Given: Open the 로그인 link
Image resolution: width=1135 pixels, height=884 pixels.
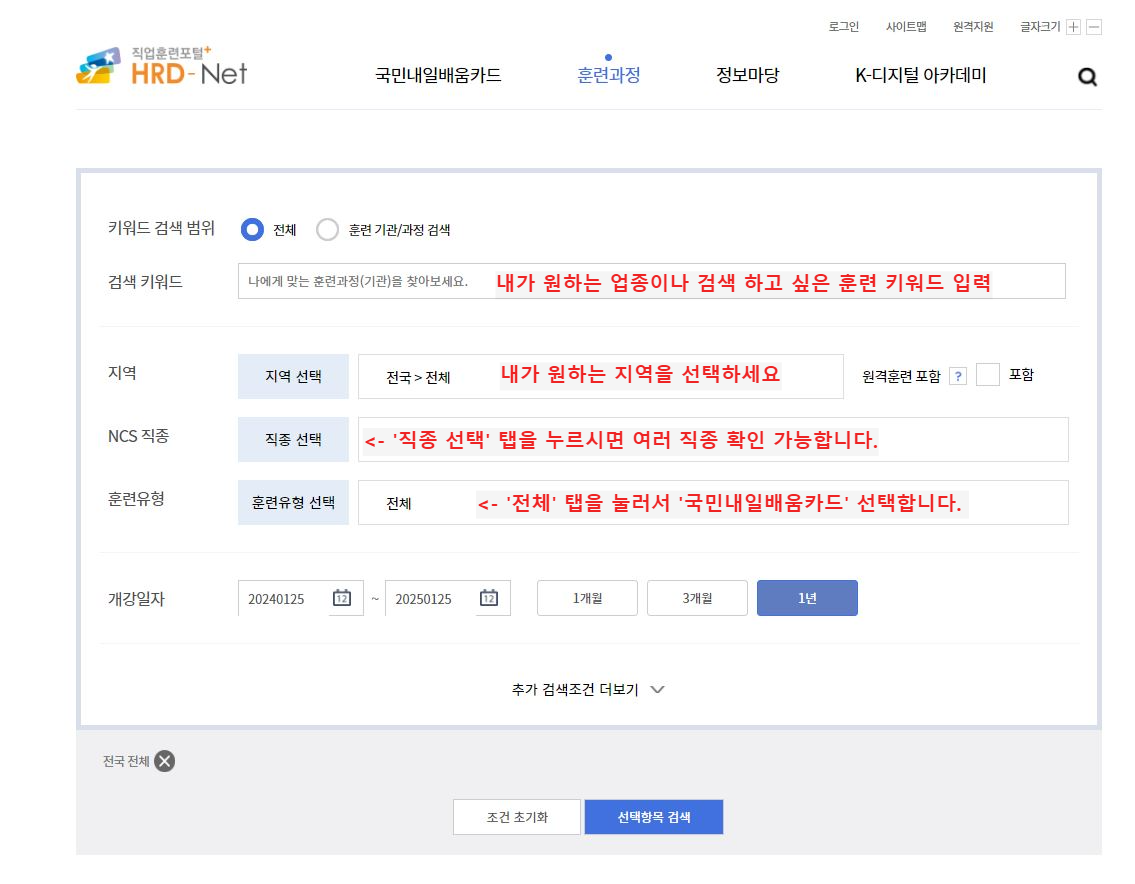Looking at the screenshot, I should click(841, 26).
